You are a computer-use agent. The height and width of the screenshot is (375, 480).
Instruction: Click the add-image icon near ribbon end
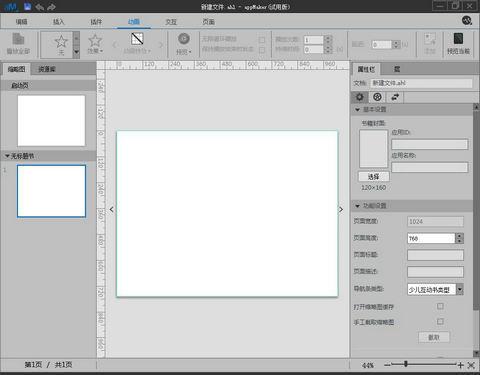430,39
